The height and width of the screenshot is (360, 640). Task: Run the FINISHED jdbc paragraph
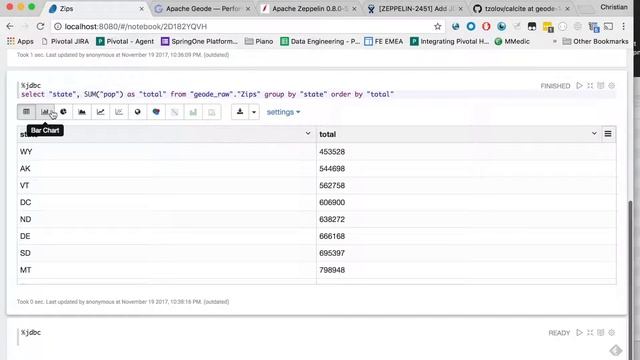(x=579, y=86)
